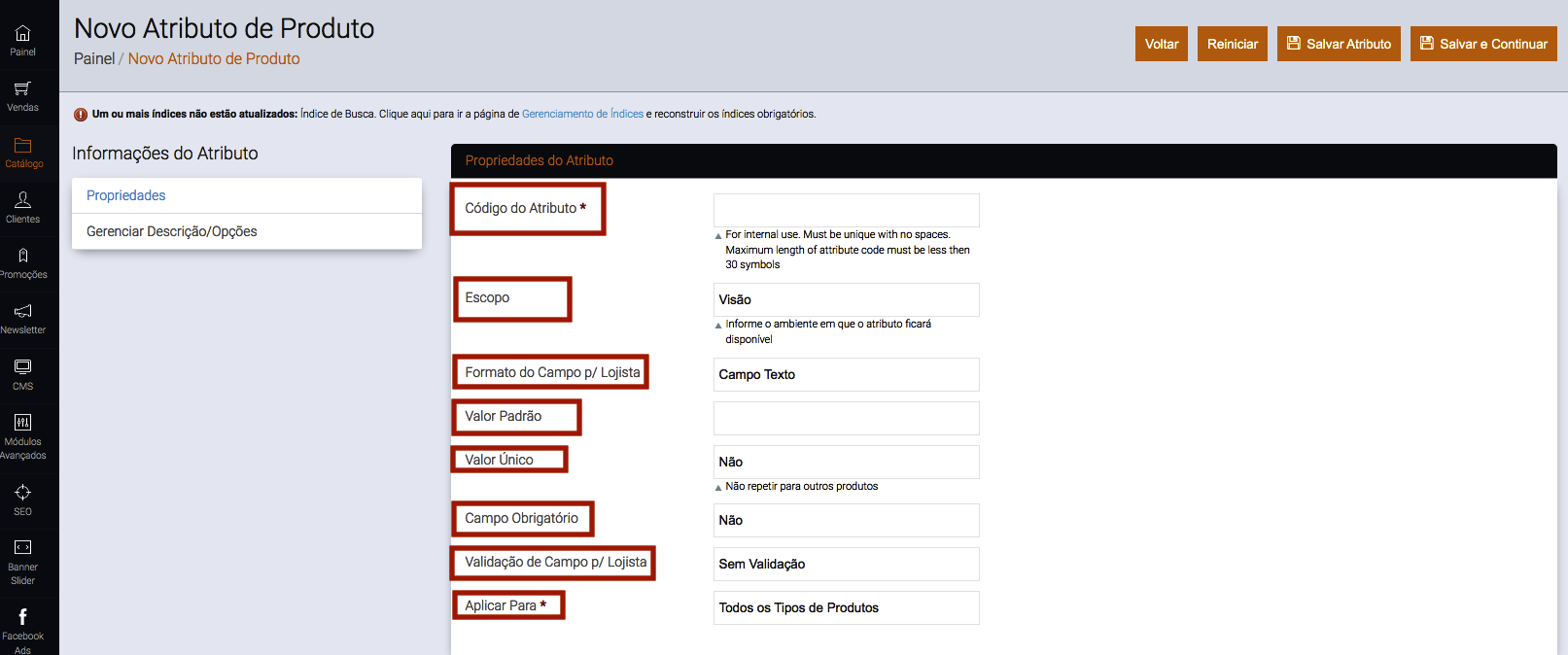Open the Promoções tag icon
1568x655 pixels.
pyautogui.click(x=22, y=256)
